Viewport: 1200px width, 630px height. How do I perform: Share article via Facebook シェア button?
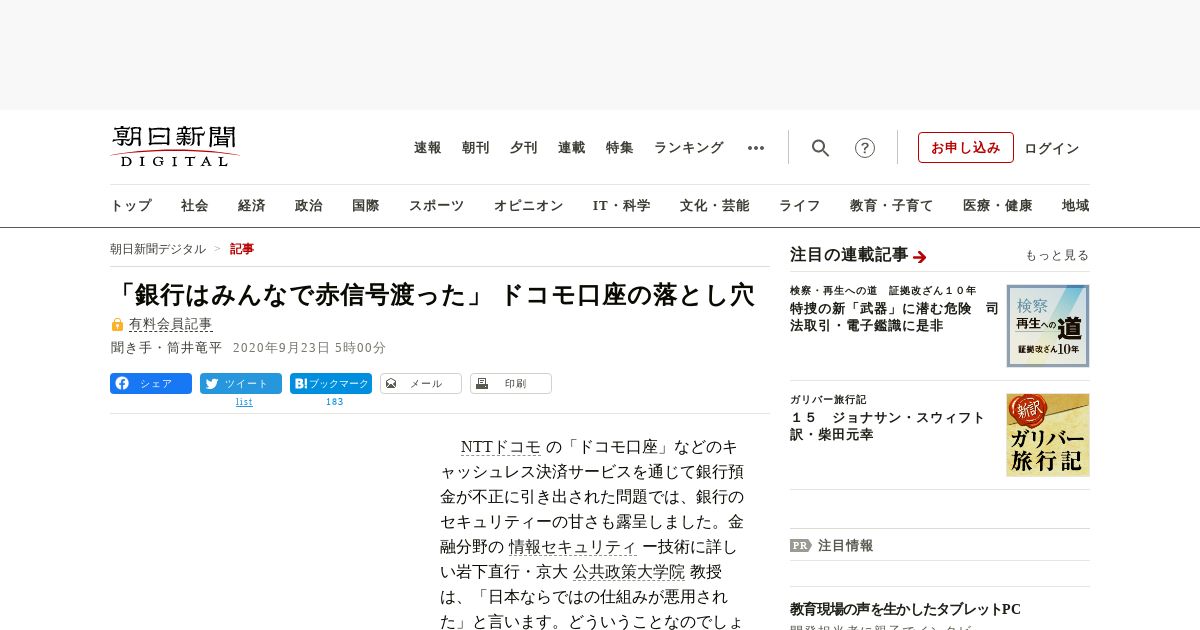[151, 383]
